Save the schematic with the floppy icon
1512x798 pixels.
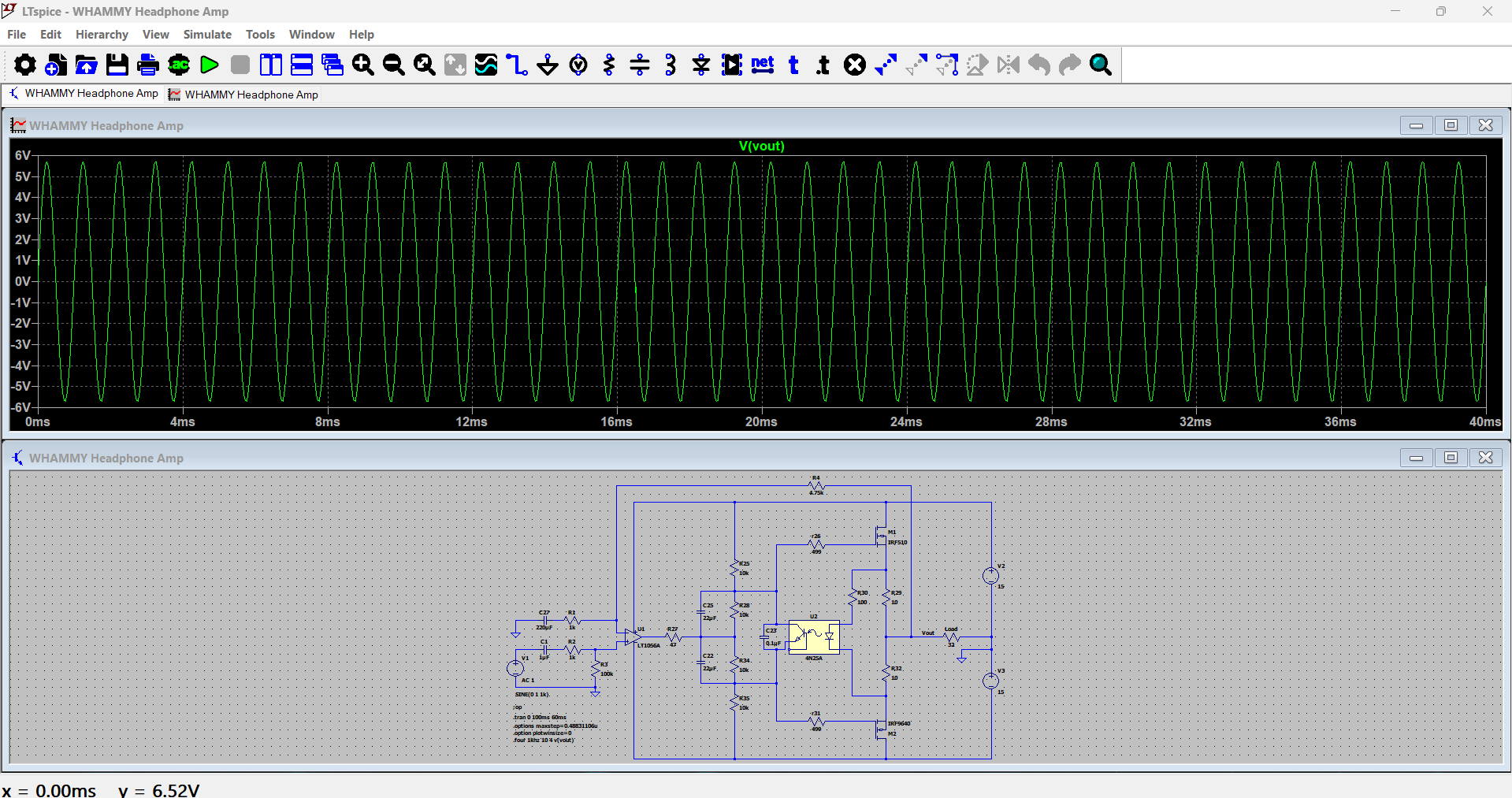pos(117,65)
